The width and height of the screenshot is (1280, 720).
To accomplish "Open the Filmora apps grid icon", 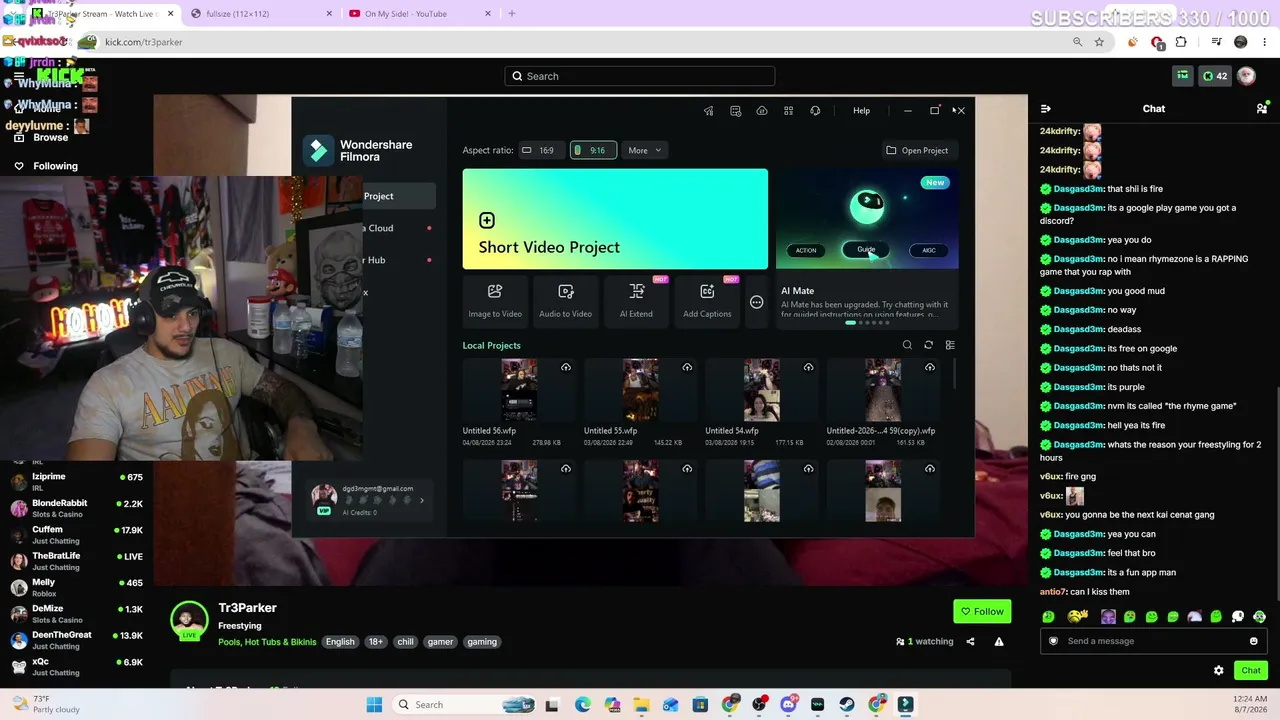I will point(788,111).
